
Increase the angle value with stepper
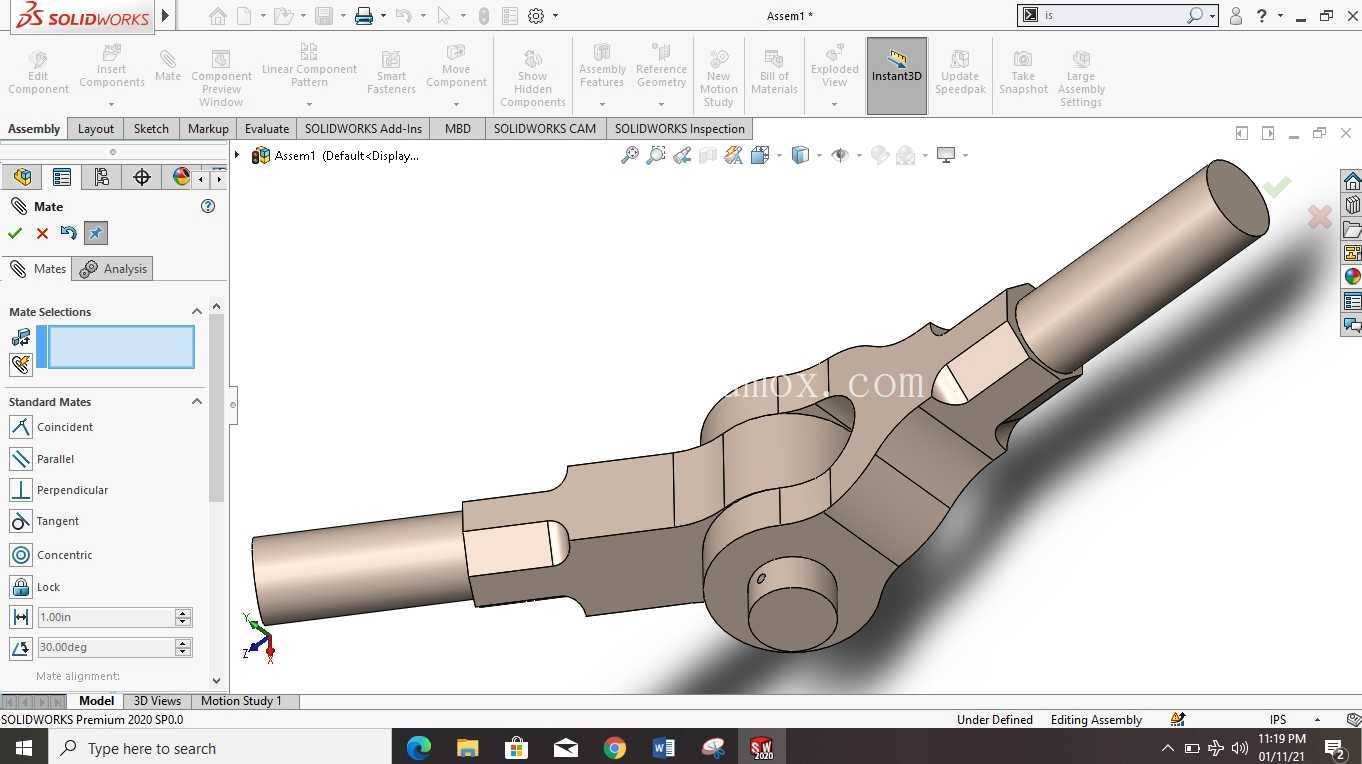183,643
